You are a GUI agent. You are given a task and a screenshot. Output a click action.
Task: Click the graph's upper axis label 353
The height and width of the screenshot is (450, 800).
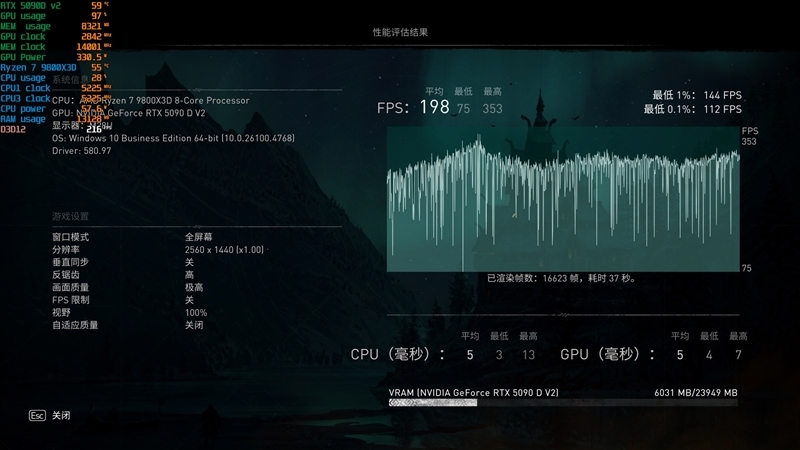click(x=749, y=141)
